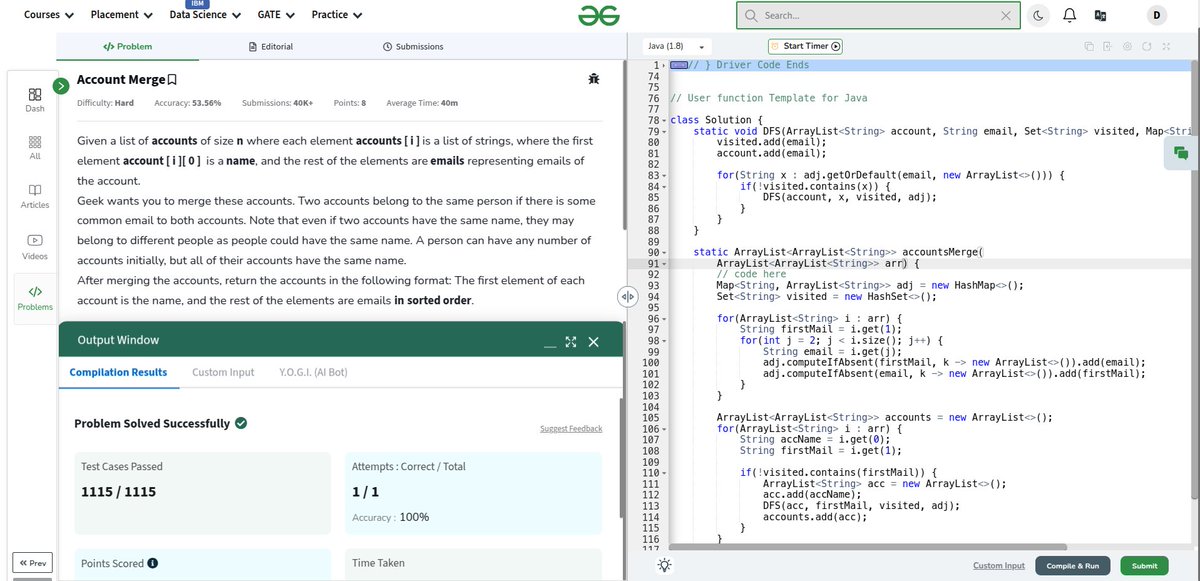Clear the search box with X
1200x581 pixels.
click(x=1005, y=16)
